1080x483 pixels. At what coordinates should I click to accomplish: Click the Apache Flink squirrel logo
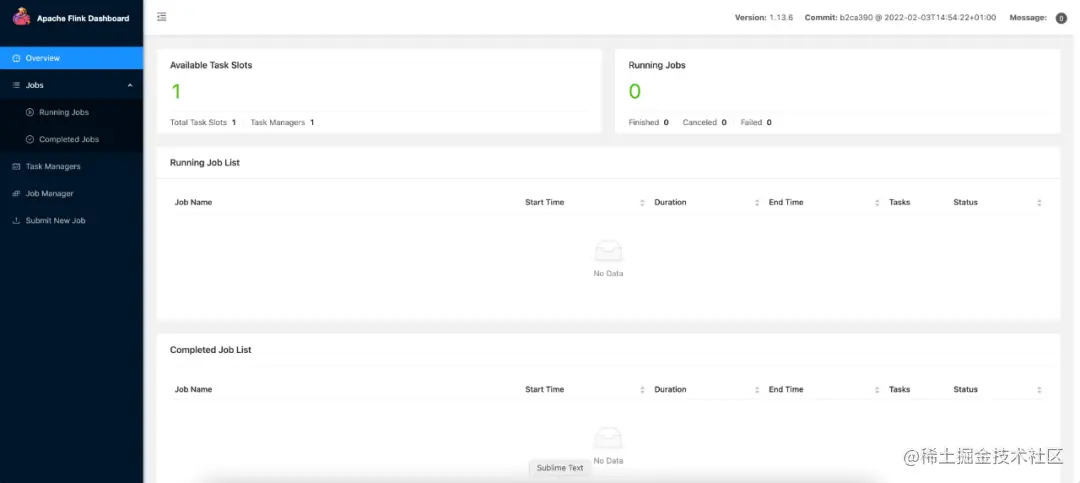pyautogui.click(x=21, y=17)
